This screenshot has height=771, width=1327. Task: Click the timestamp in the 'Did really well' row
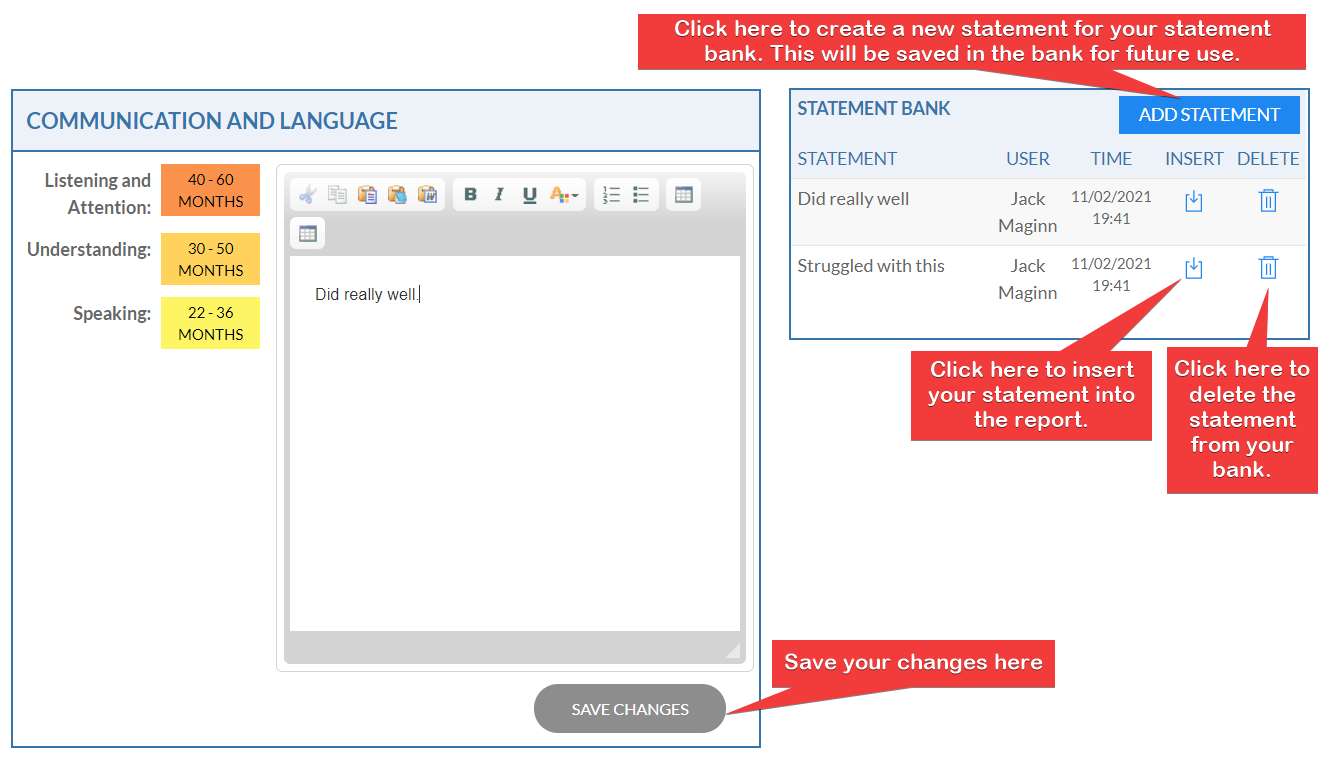pos(1111,208)
